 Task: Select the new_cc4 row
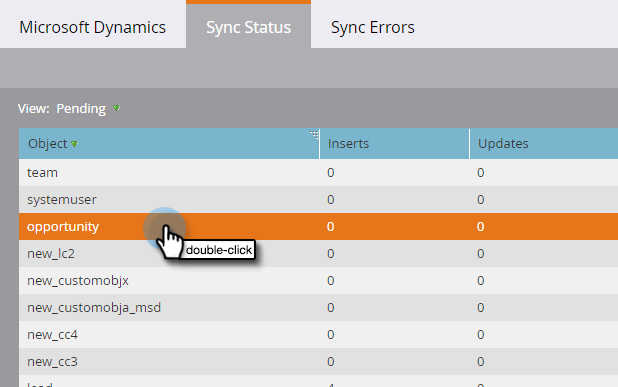(318, 335)
